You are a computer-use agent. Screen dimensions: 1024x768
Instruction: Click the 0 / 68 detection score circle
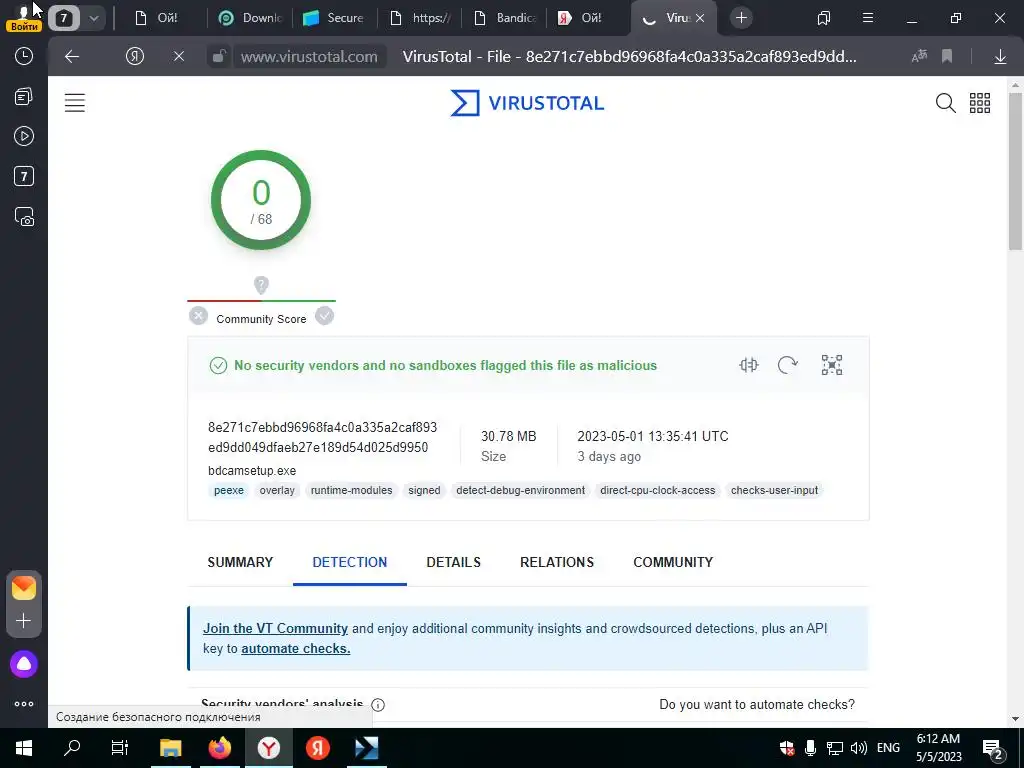(x=261, y=200)
